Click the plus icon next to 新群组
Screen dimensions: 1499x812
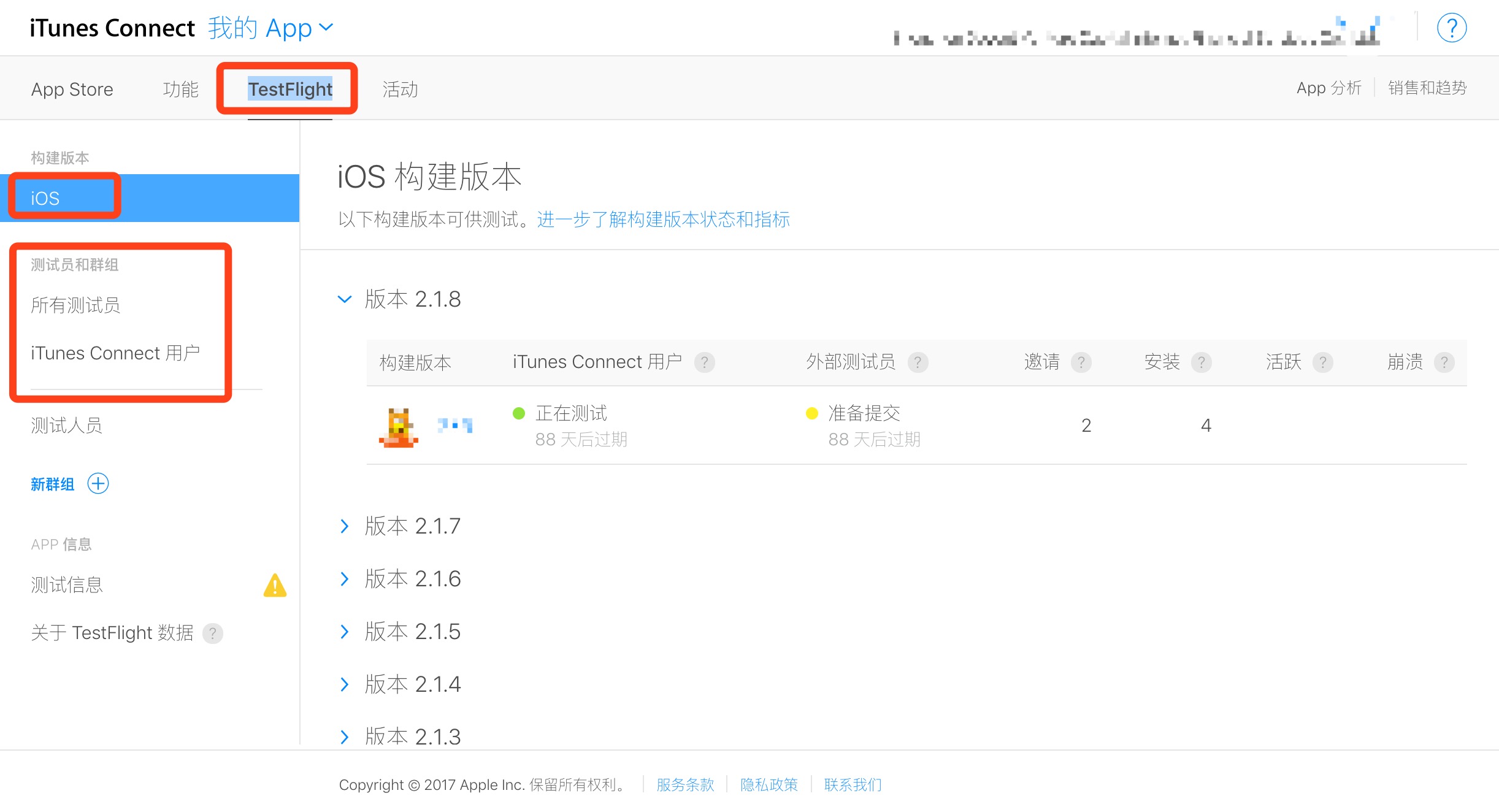(98, 484)
